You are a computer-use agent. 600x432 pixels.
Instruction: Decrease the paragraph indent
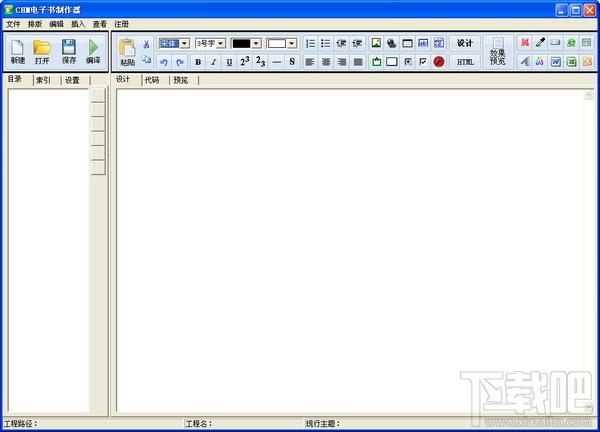click(341, 43)
